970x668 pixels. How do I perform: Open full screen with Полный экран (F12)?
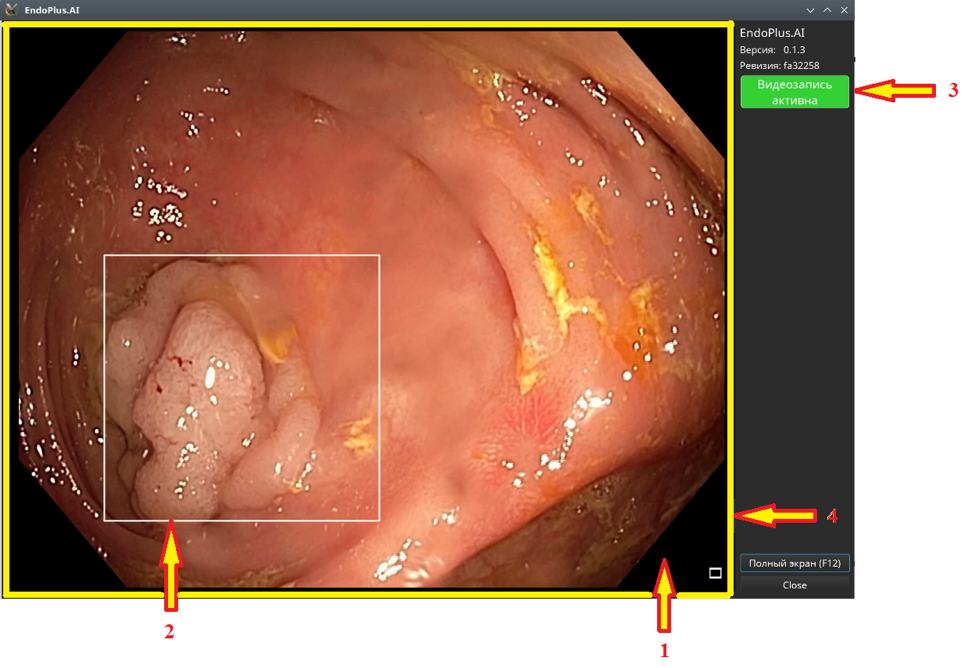(x=794, y=563)
